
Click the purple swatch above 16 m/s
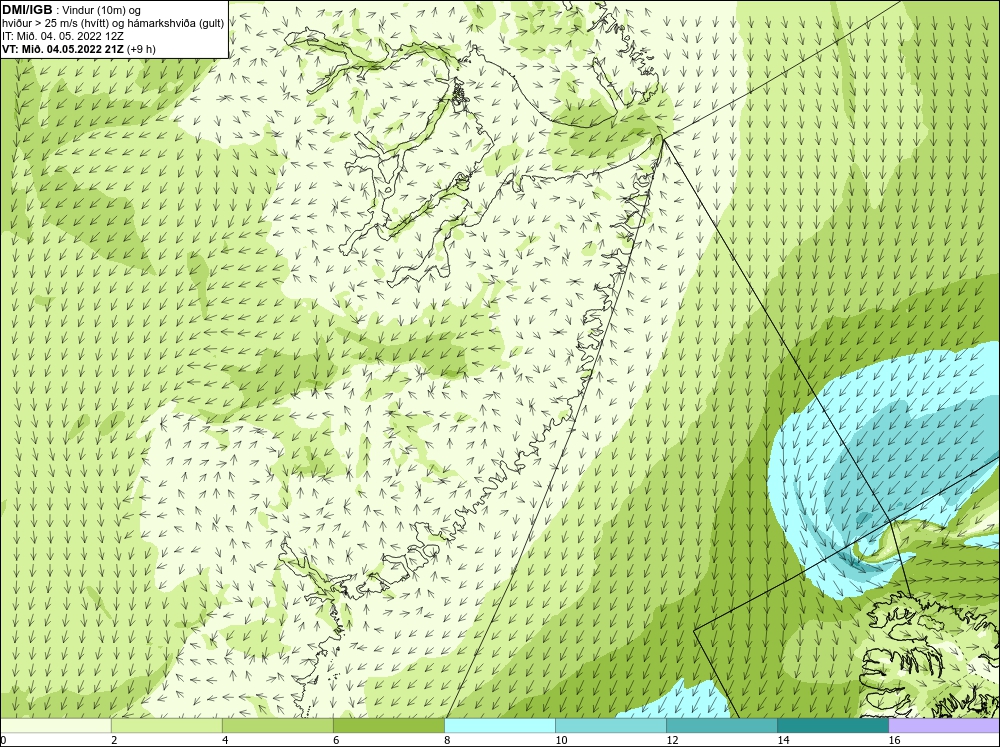pos(944,725)
